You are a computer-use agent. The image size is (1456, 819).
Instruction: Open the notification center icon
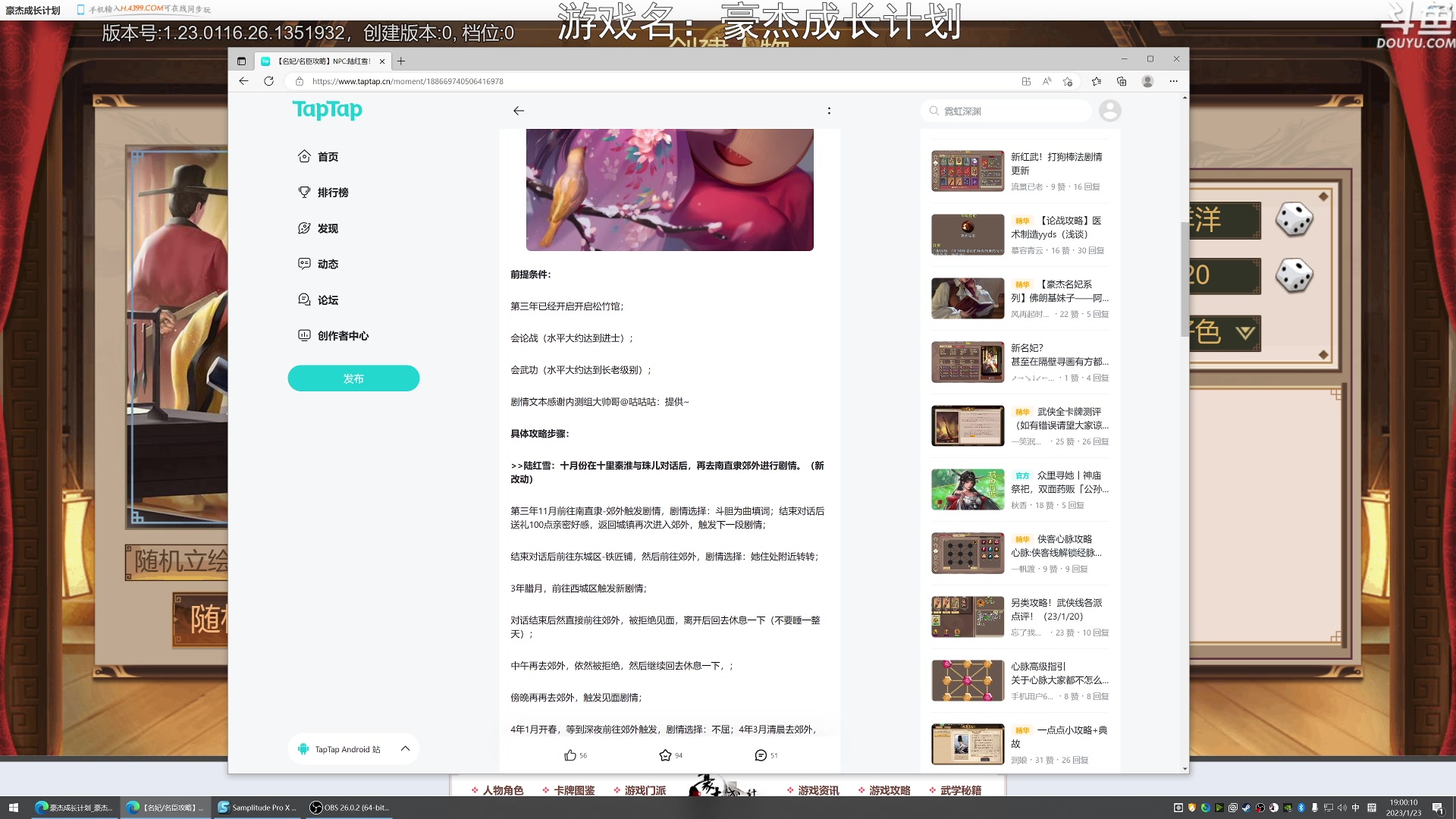tap(1437, 808)
